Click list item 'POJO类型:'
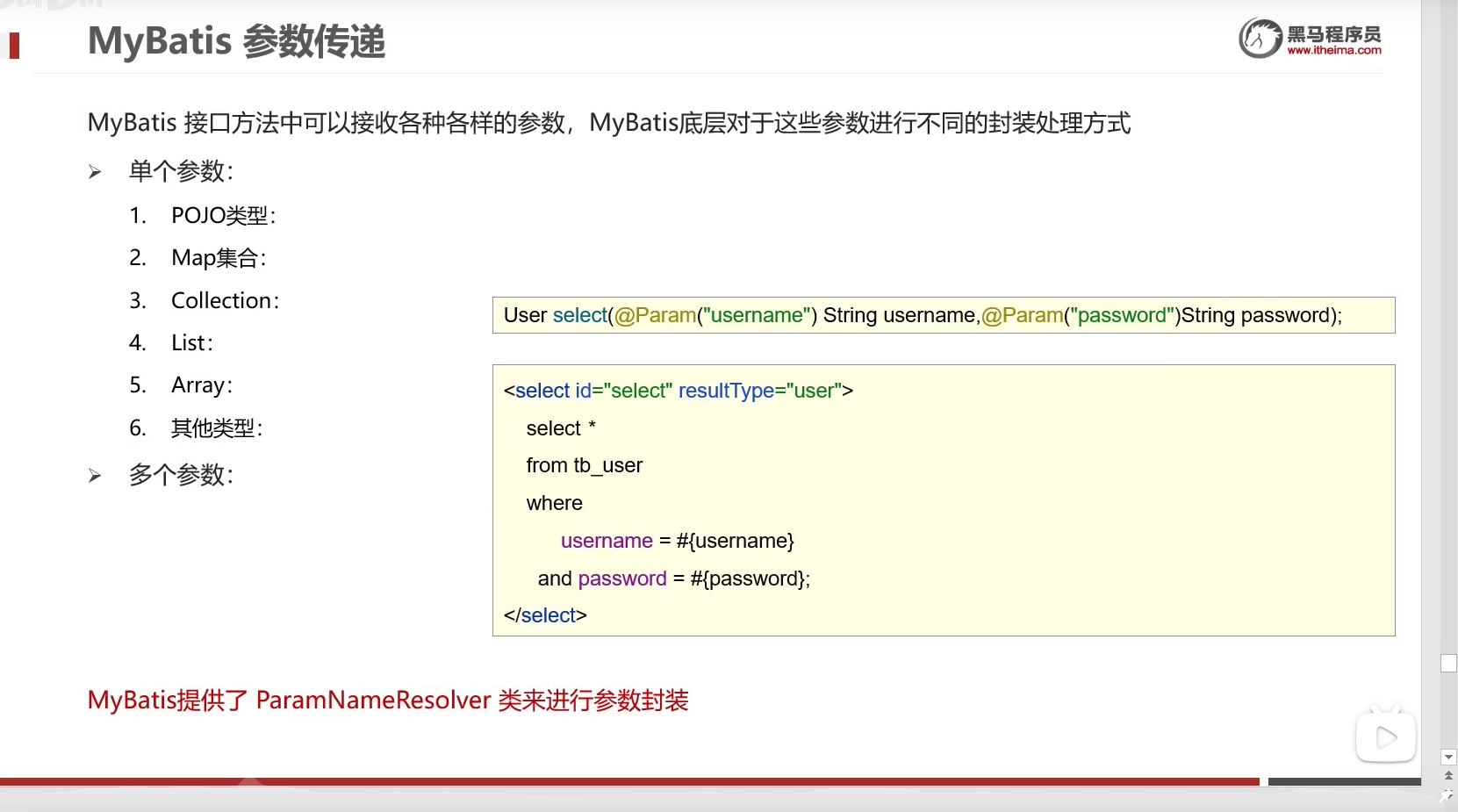Screen dimensions: 1458x812 point(224,216)
